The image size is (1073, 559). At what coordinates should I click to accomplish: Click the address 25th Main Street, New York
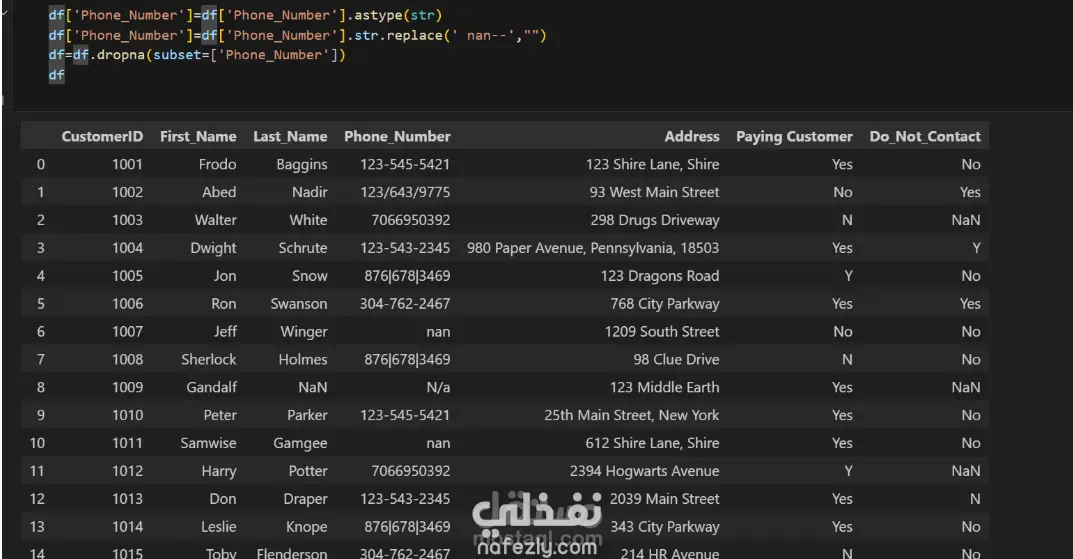coord(632,415)
